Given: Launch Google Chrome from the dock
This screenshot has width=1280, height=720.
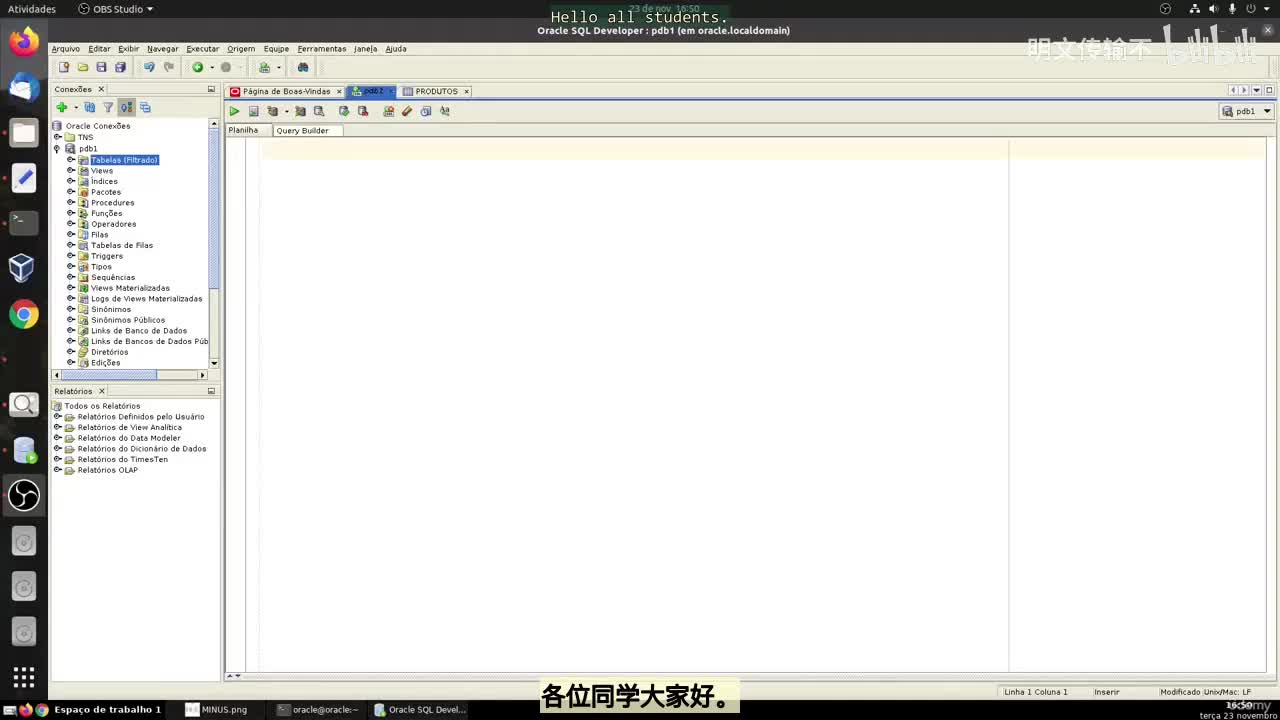Looking at the screenshot, I should click(x=24, y=314).
